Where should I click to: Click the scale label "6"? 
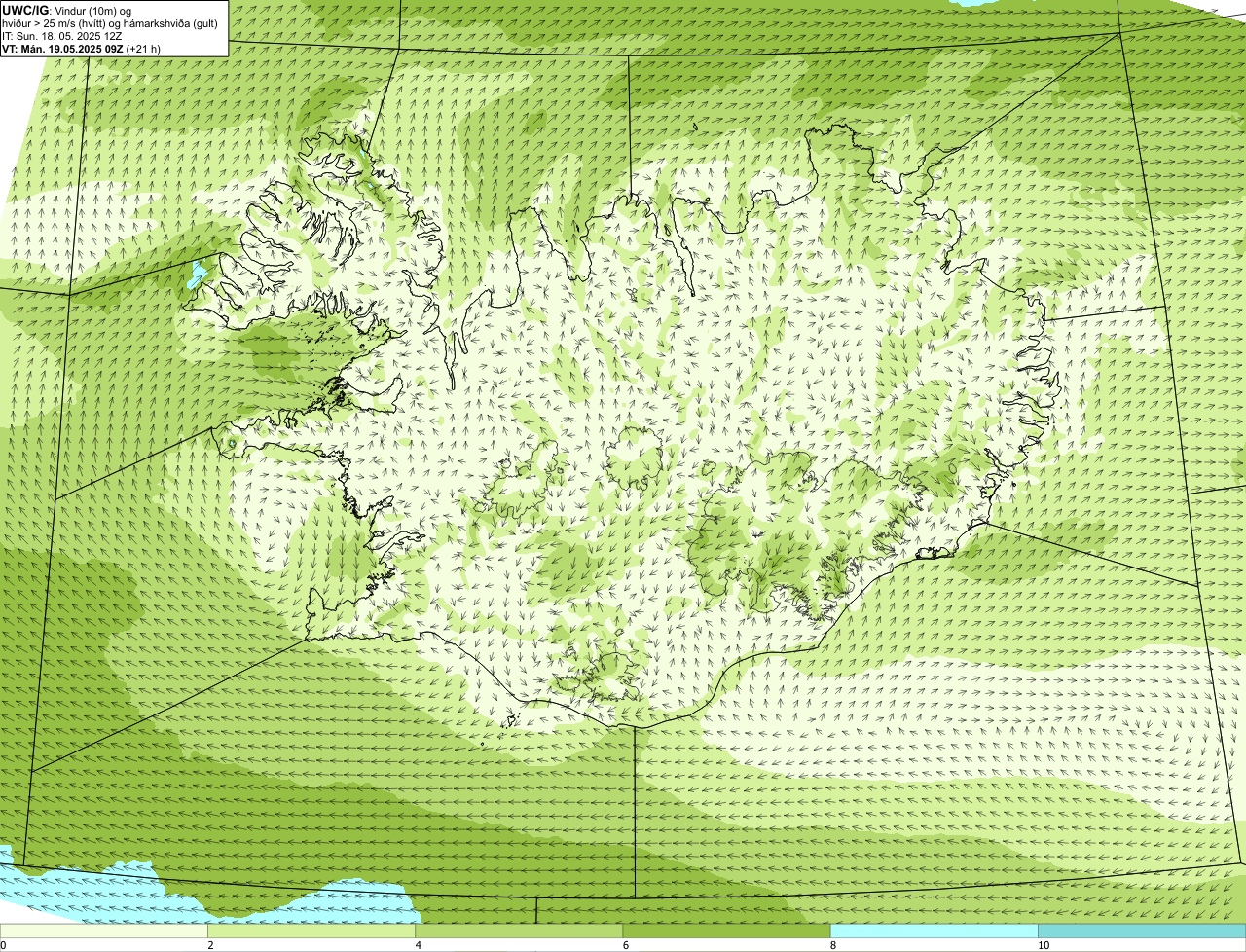(x=625, y=945)
